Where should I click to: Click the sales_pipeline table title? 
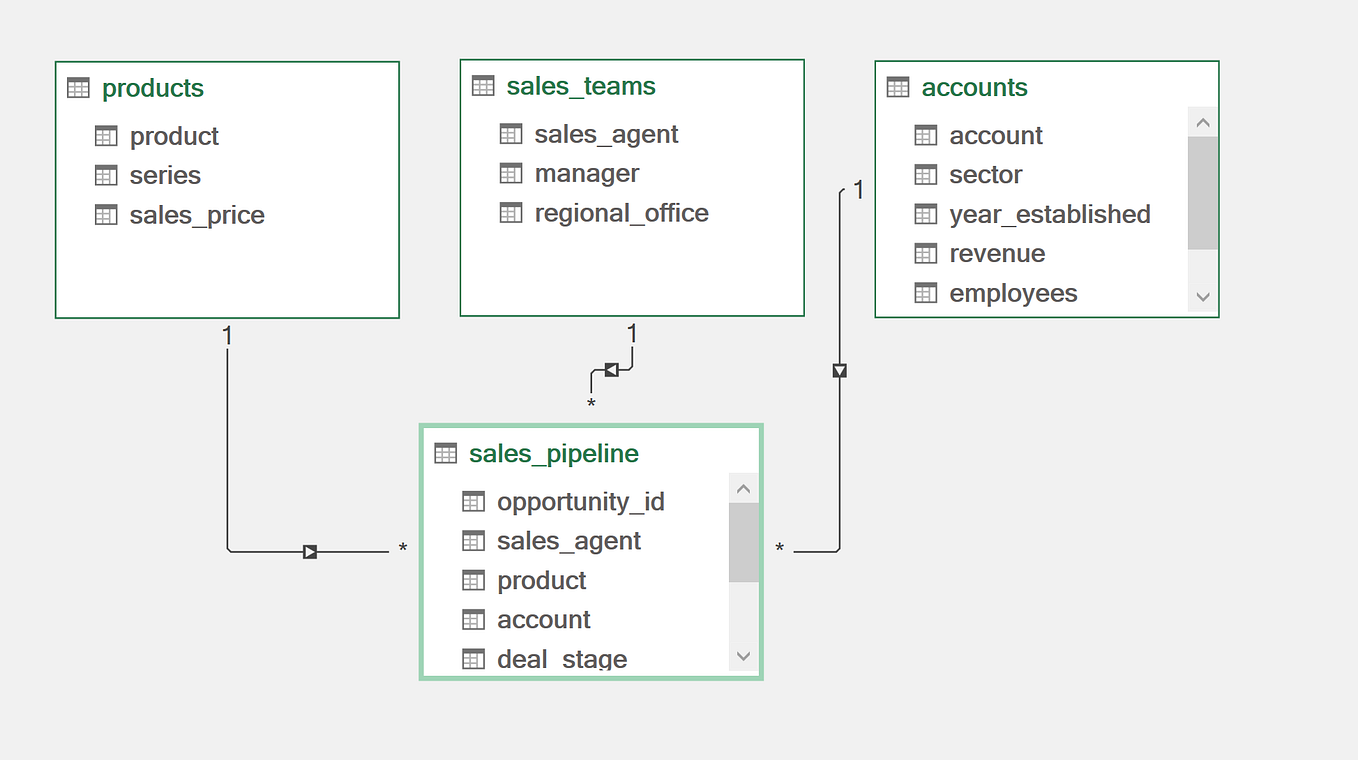pyautogui.click(x=553, y=453)
